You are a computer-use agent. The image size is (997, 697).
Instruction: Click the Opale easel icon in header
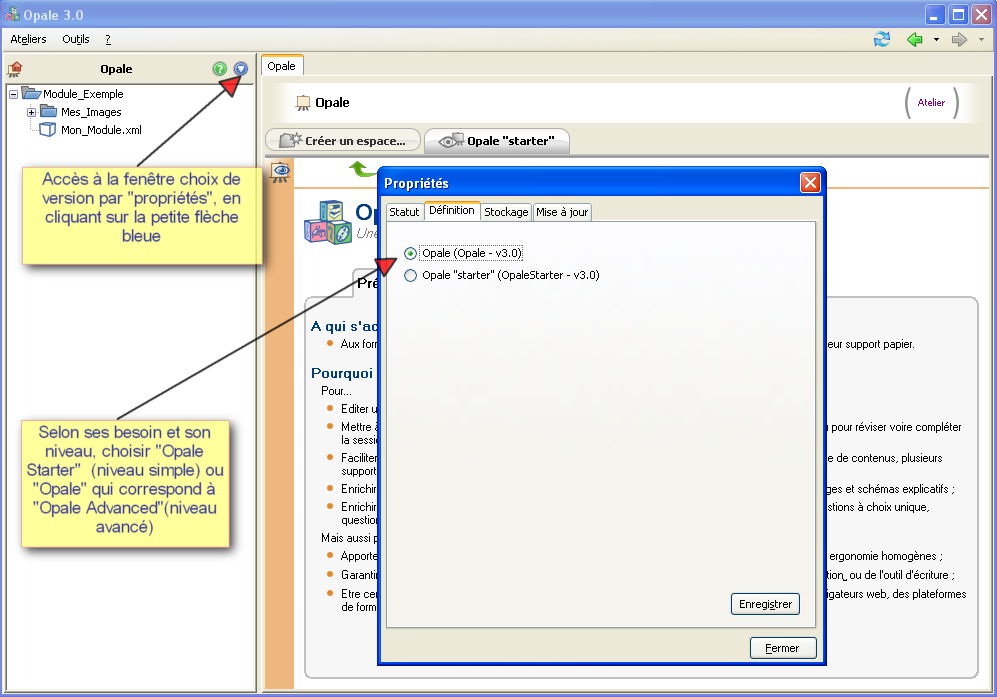[x=303, y=102]
